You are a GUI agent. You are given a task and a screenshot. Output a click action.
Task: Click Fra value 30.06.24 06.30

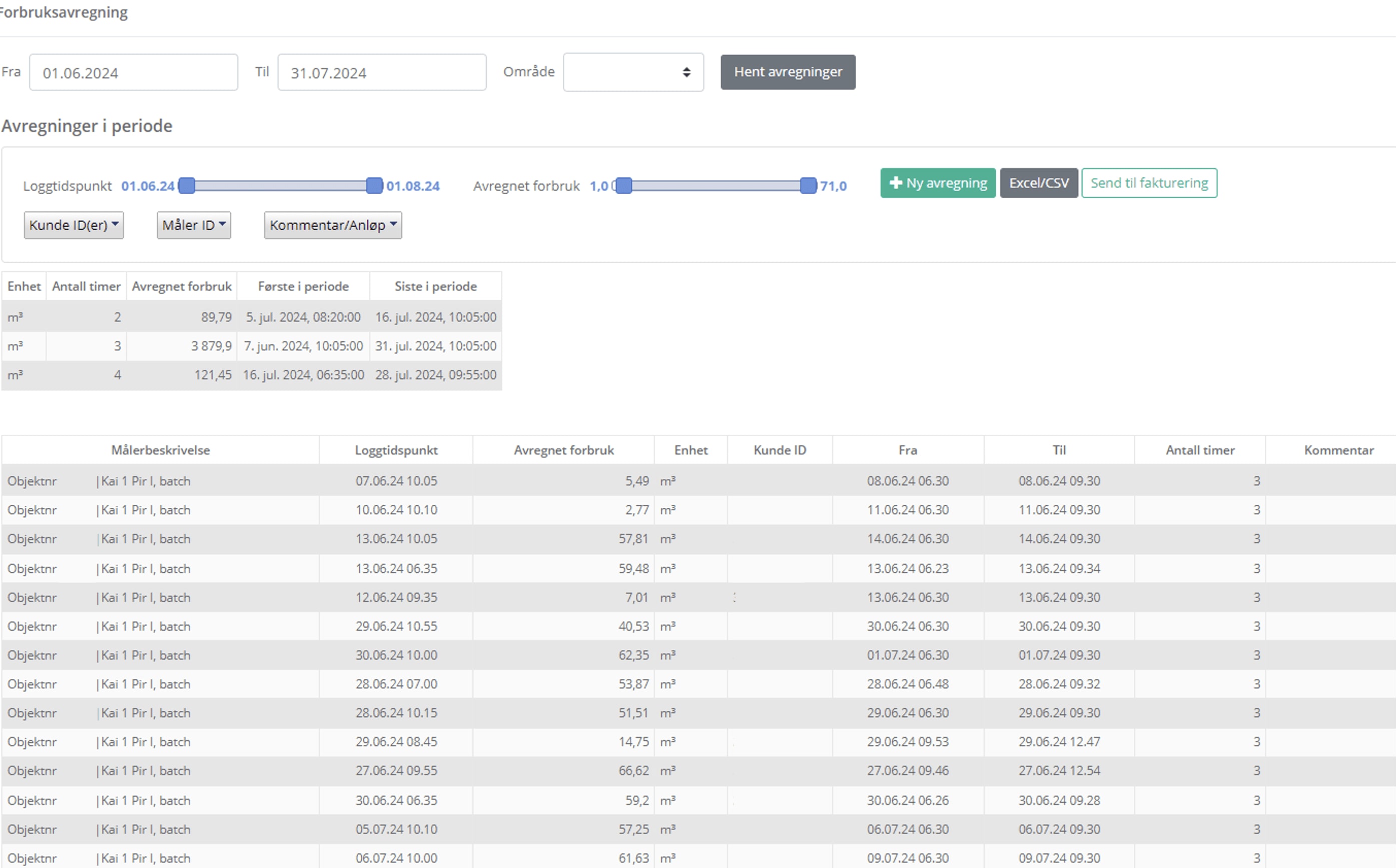point(908,626)
